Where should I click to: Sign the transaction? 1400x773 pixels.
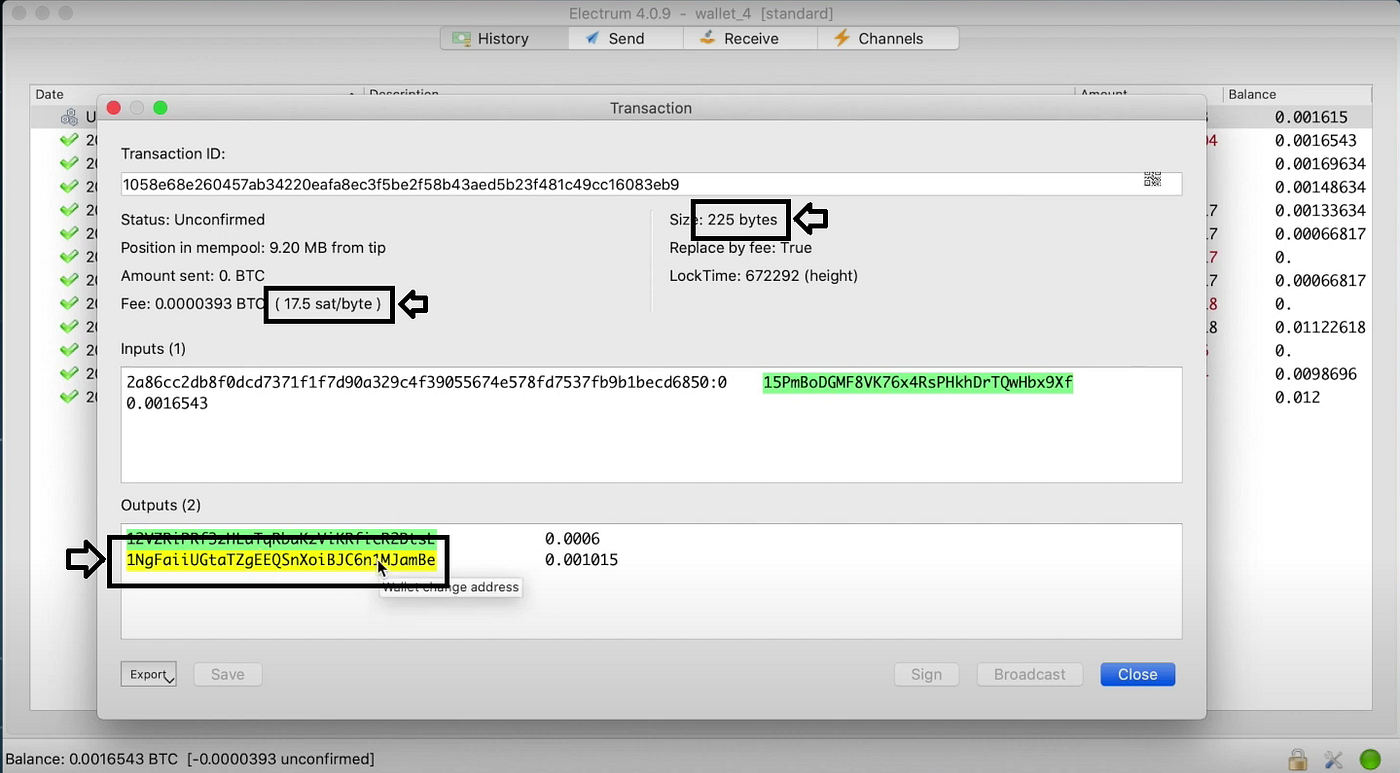click(x=926, y=674)
